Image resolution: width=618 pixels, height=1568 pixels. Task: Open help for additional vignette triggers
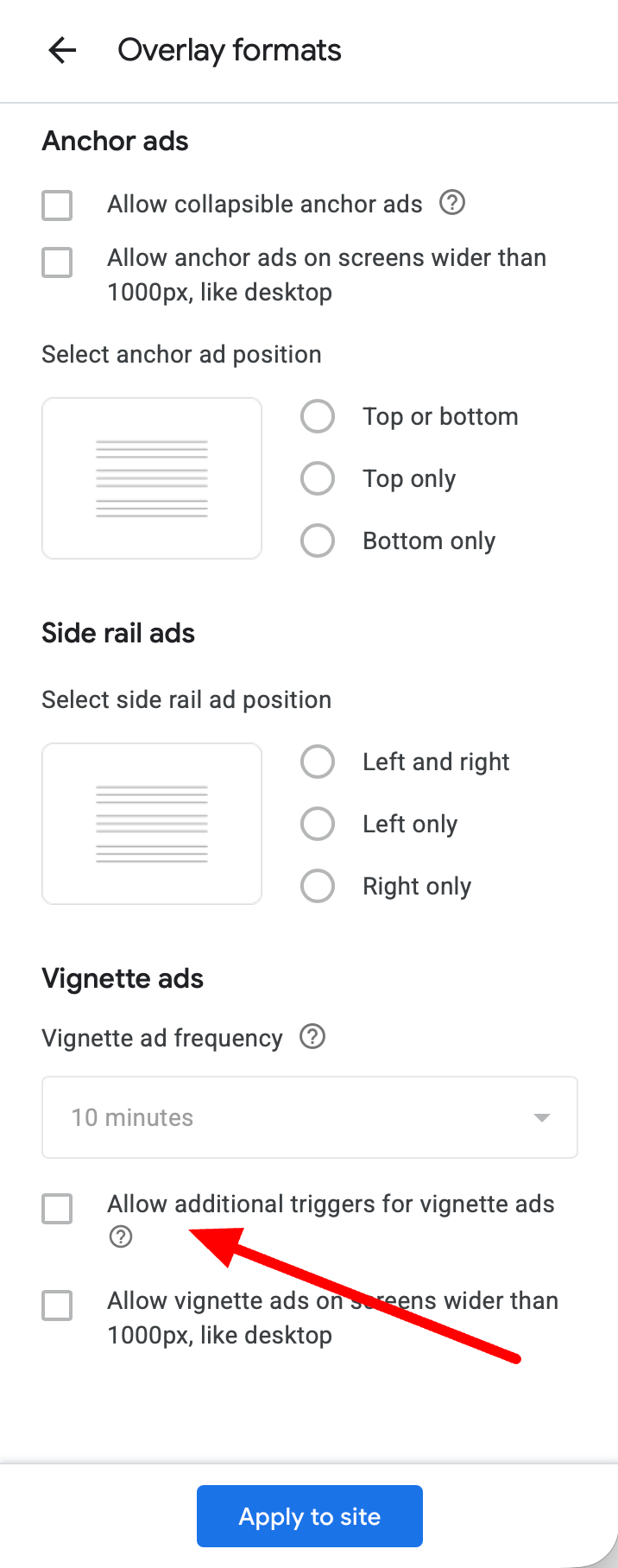coord(120,1236)
